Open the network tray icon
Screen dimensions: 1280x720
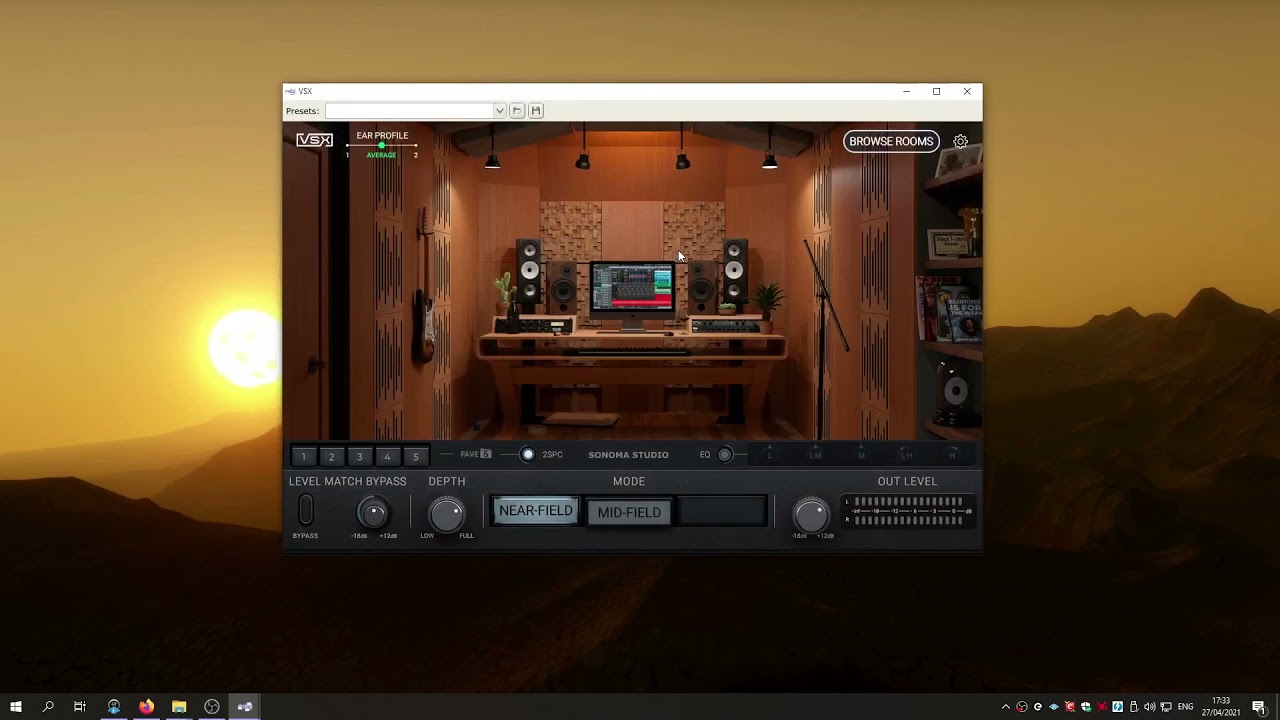(x=1166, y=707)
